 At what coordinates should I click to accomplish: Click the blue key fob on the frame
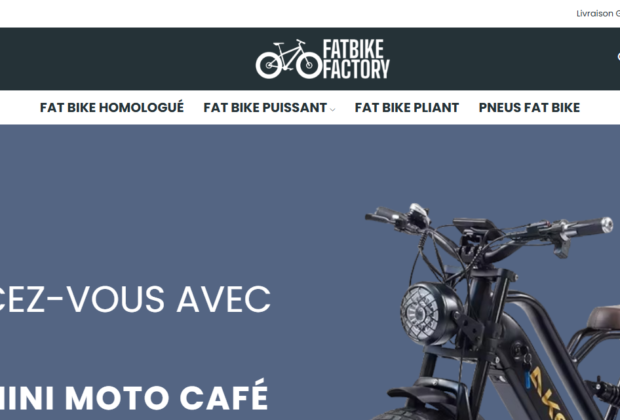tap(527, 380)
